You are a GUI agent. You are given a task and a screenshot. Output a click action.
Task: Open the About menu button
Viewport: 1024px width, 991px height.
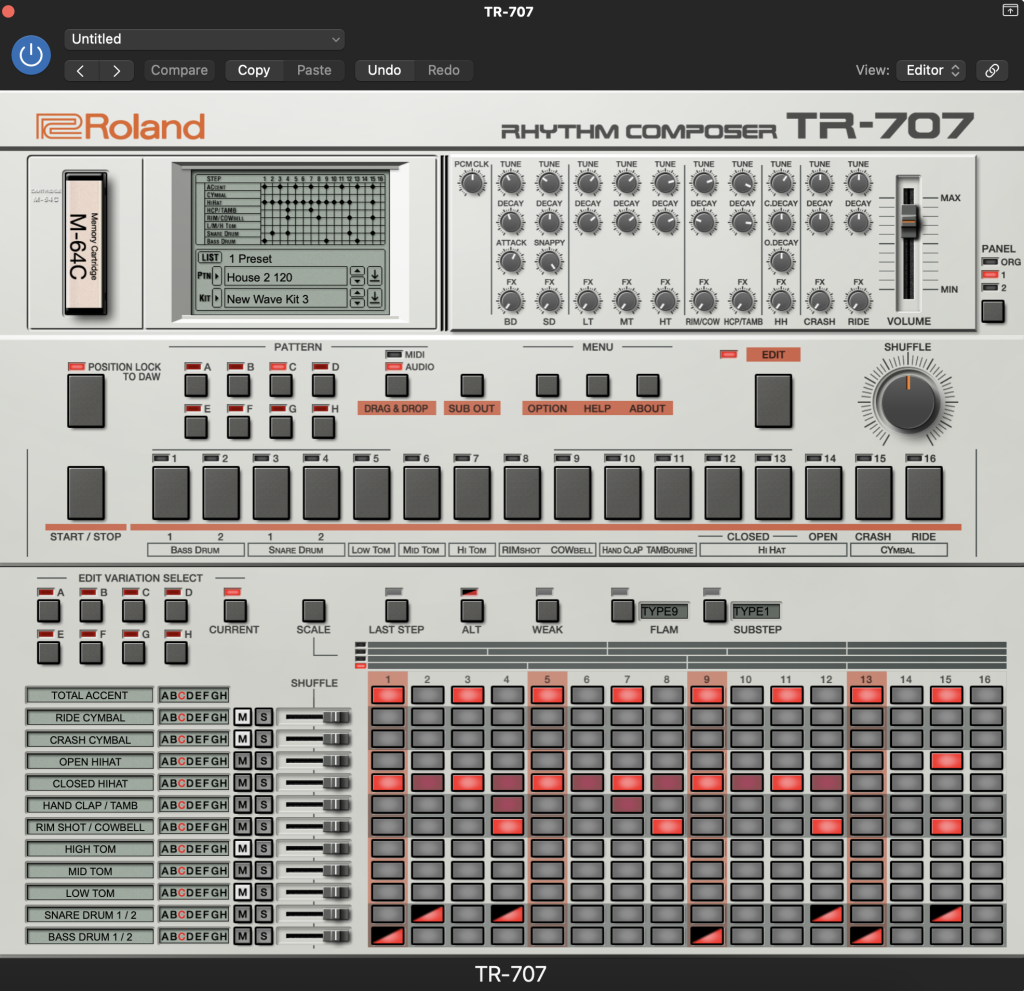647,385
